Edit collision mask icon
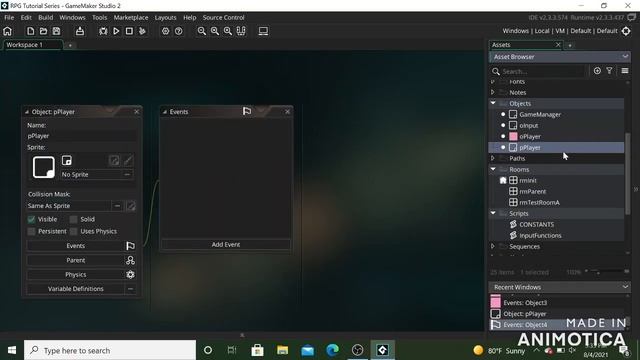Viewport: 640px width, 360px height. point(131,206)
